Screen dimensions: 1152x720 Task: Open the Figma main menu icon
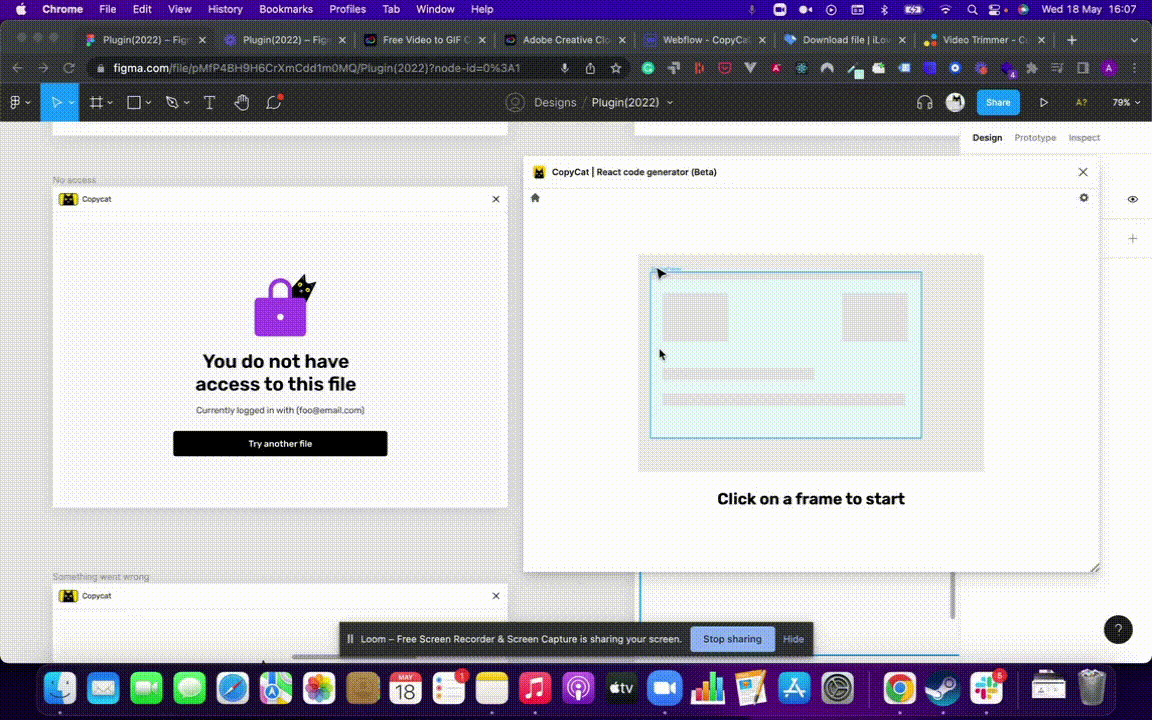pos(14,103)
